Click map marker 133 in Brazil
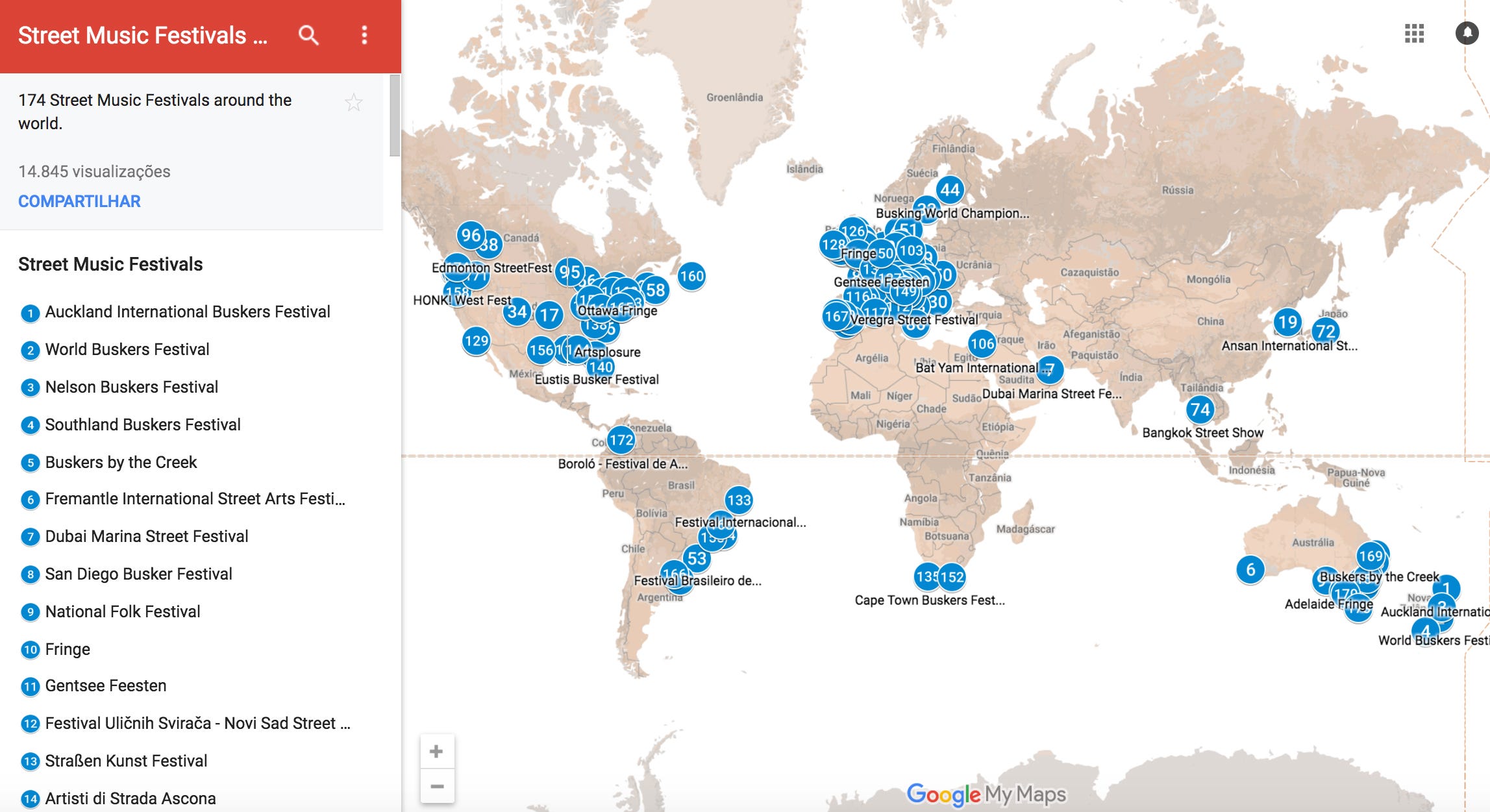 pos(739,500)
